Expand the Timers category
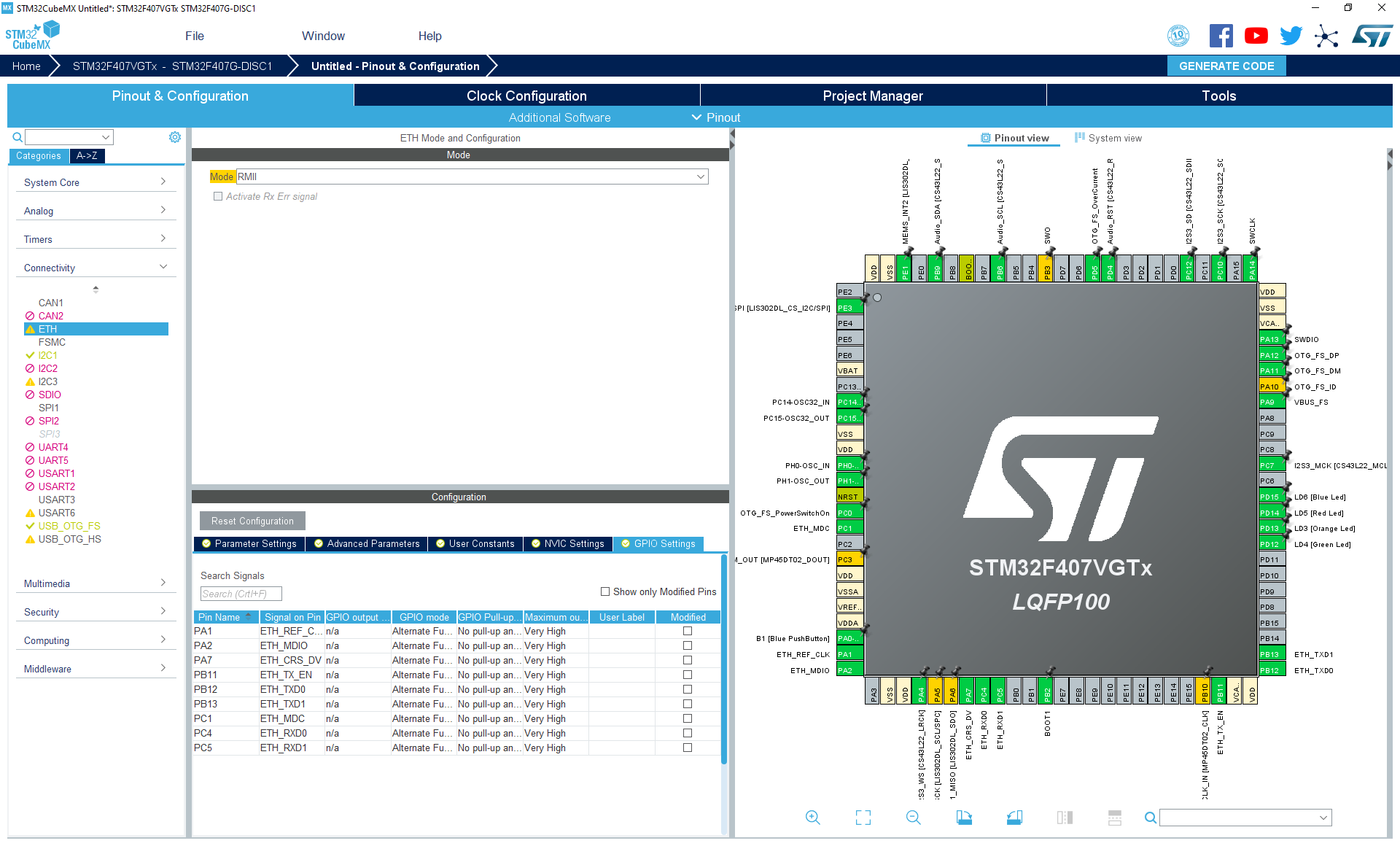The image size is (1400, 846). (95, 239)
